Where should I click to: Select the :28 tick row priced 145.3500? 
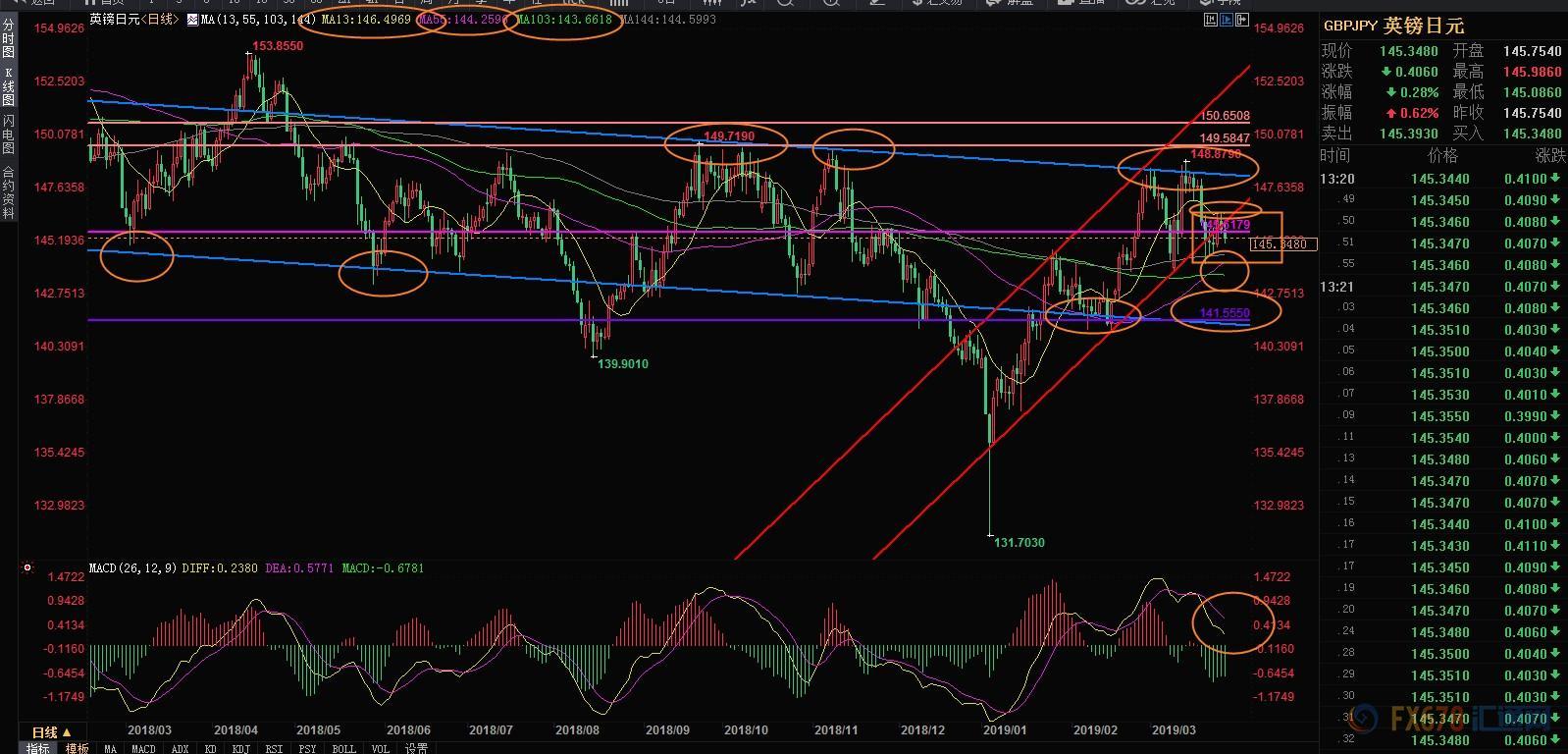pyautogui.click(x=1443, y=654)
